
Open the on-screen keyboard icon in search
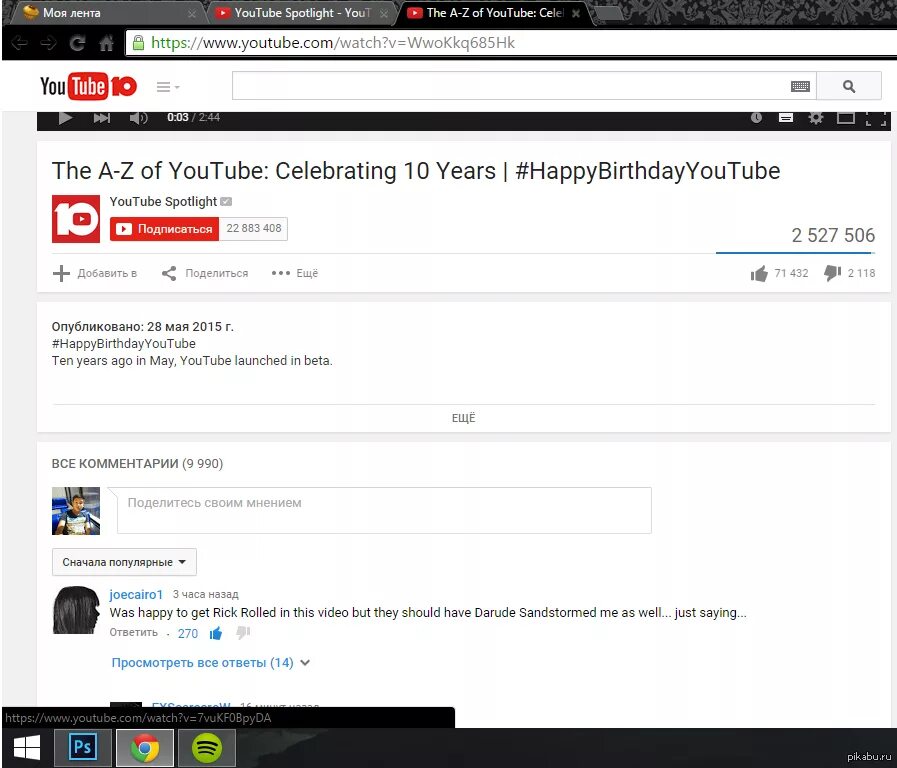(800, 86)
